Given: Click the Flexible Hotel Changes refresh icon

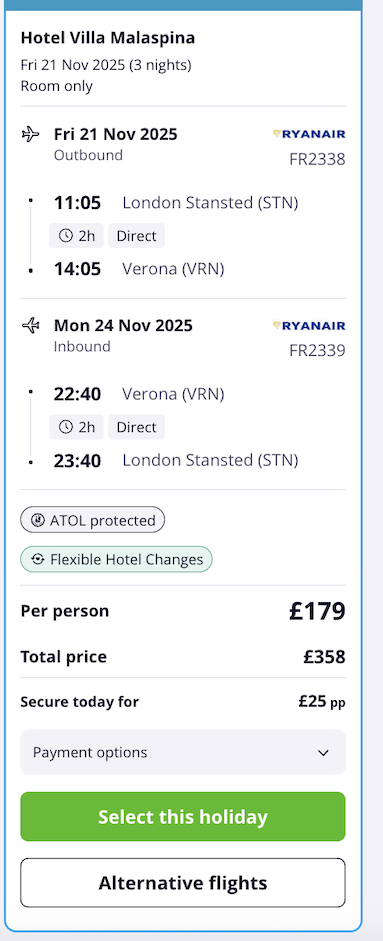Looking at the screenshot, I should (38, 559).
